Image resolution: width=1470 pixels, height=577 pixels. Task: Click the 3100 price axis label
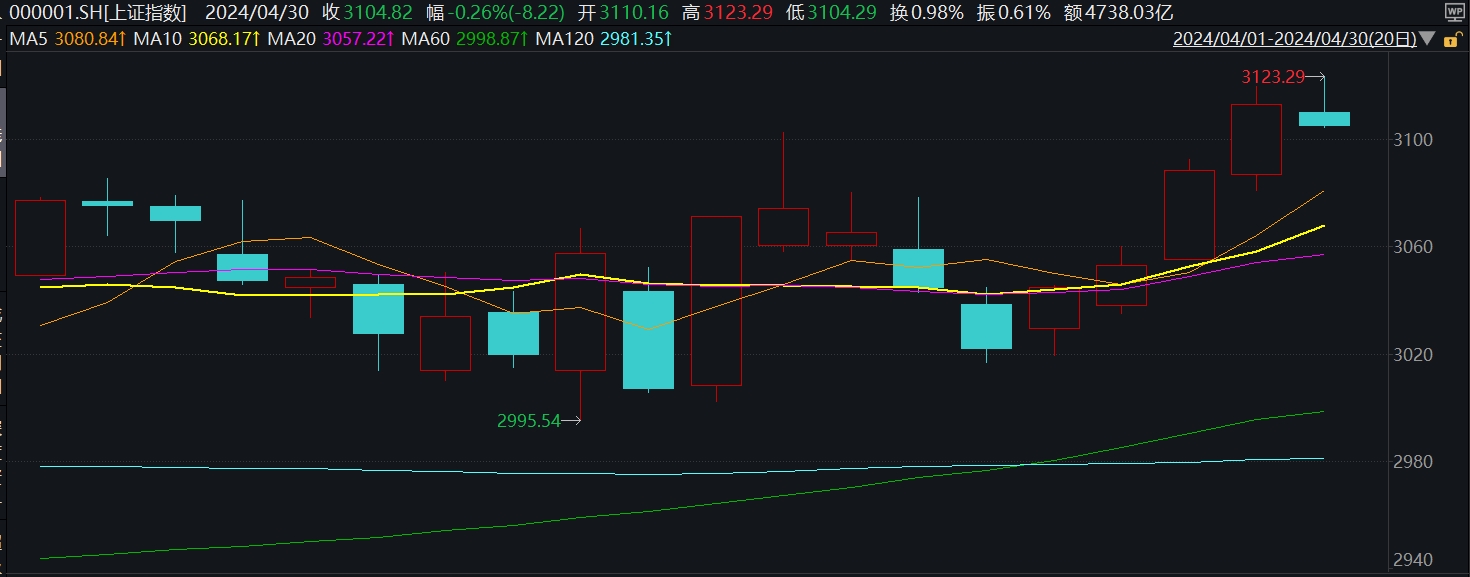pos(1412,140)
